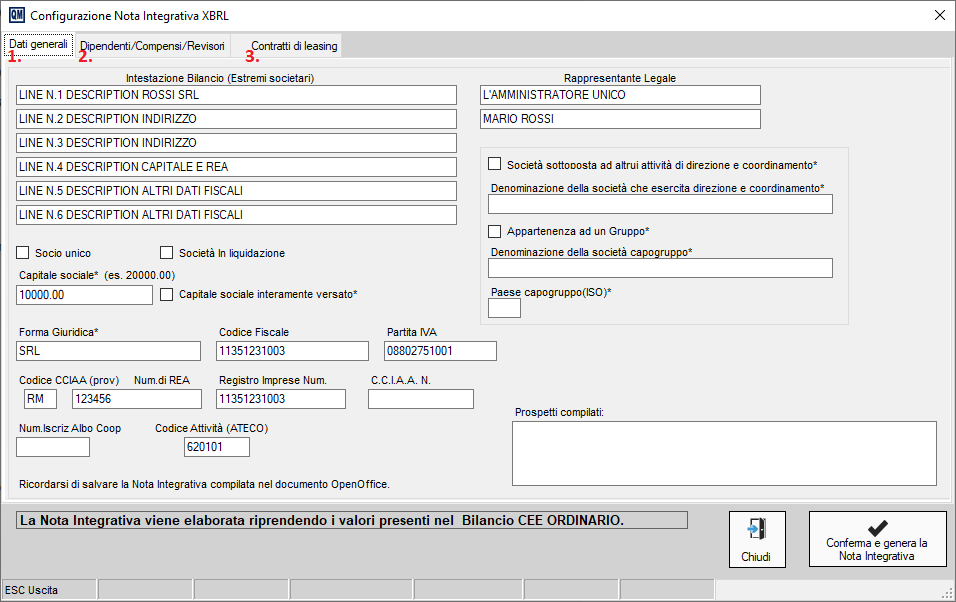
Task: Close the Configurazione Nota Integrativa window
Action: click(x=938, y=15)
